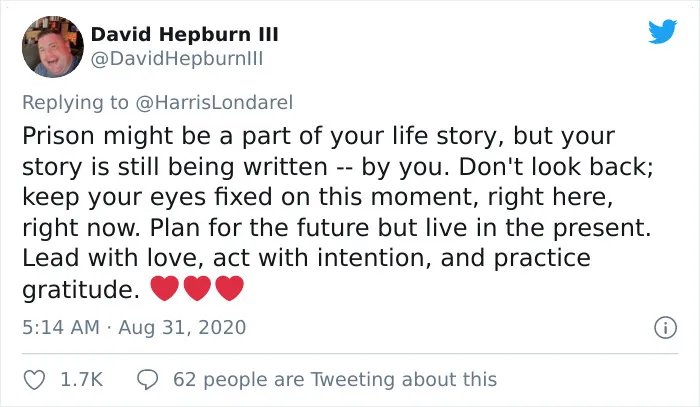
Task: Open the tweet info circle icon
Action: point(665,328)
